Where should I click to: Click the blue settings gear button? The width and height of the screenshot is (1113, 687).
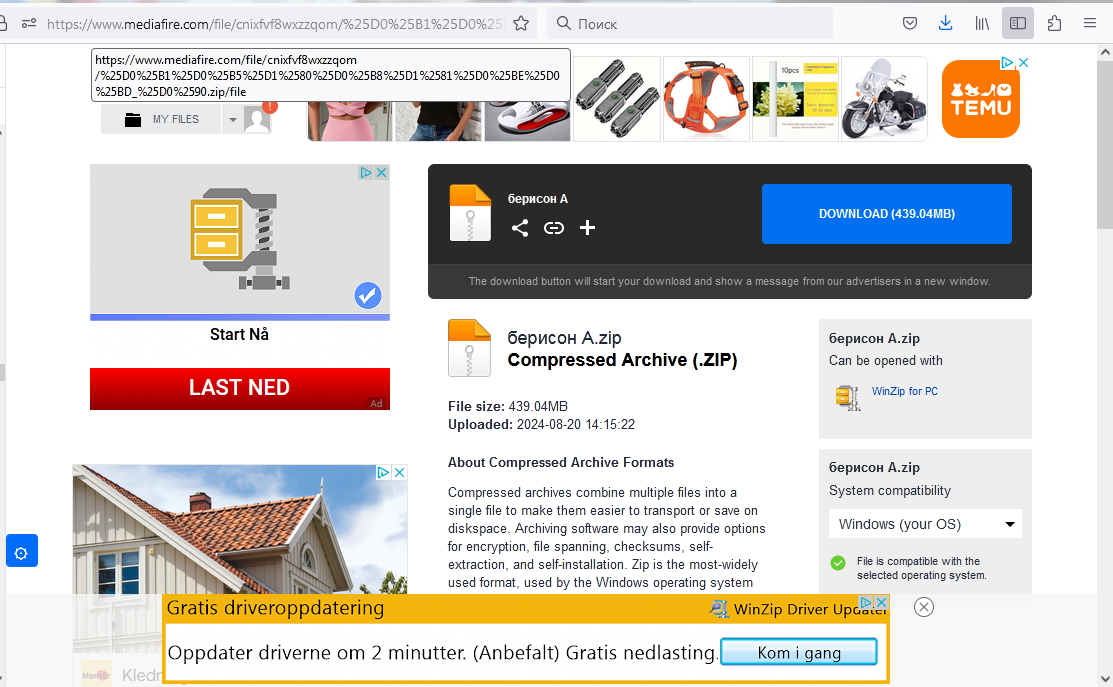tap(21, 551)
